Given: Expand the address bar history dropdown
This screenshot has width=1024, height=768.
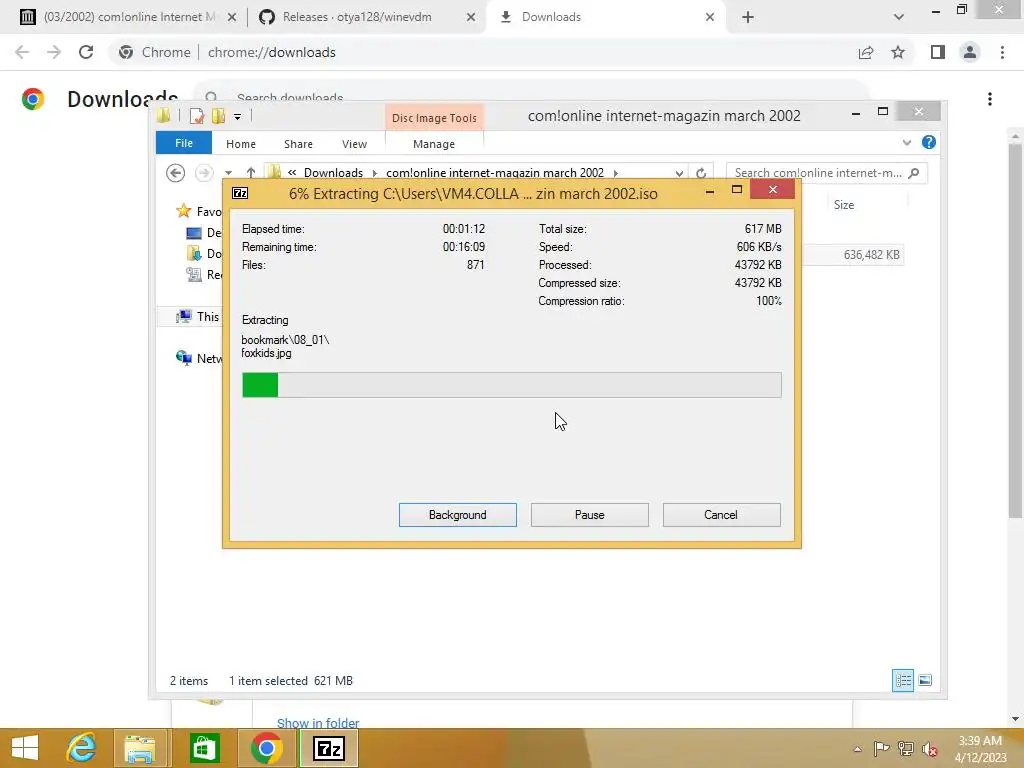Looking at the screenshot, I should click(x=679, y=173).
